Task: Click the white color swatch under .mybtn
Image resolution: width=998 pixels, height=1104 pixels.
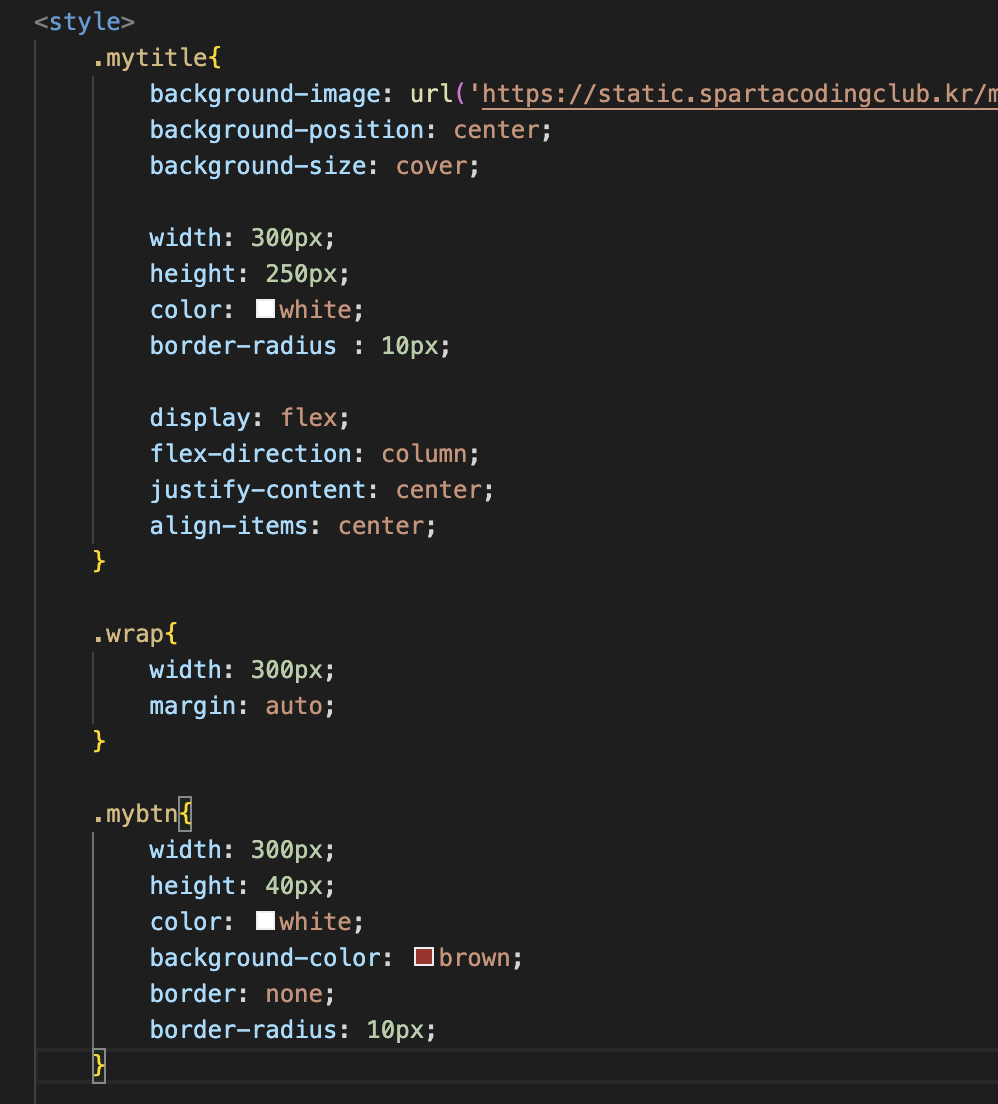Action: (266, 921)
